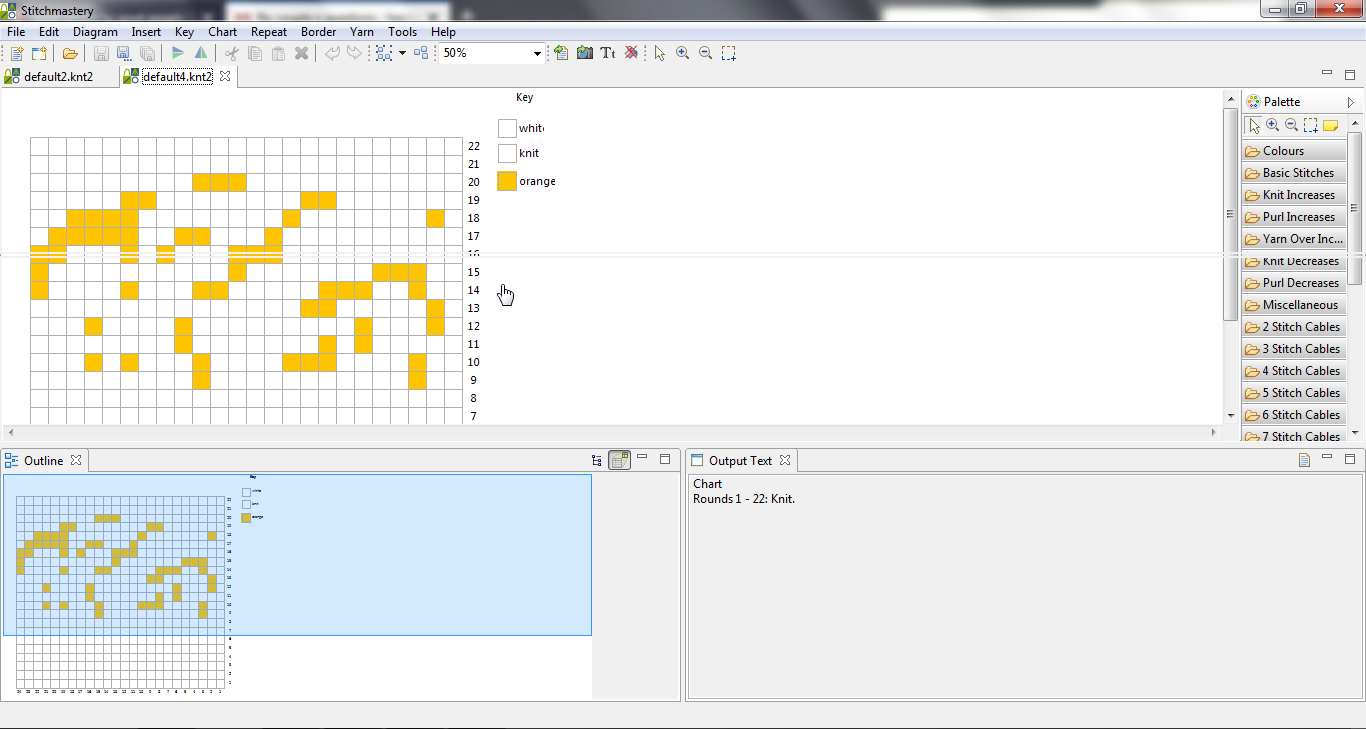The height and width of the screenshot is (729, 1366).
Task: Click the Text (Tt) tool icon
Action: click(607, 53)
